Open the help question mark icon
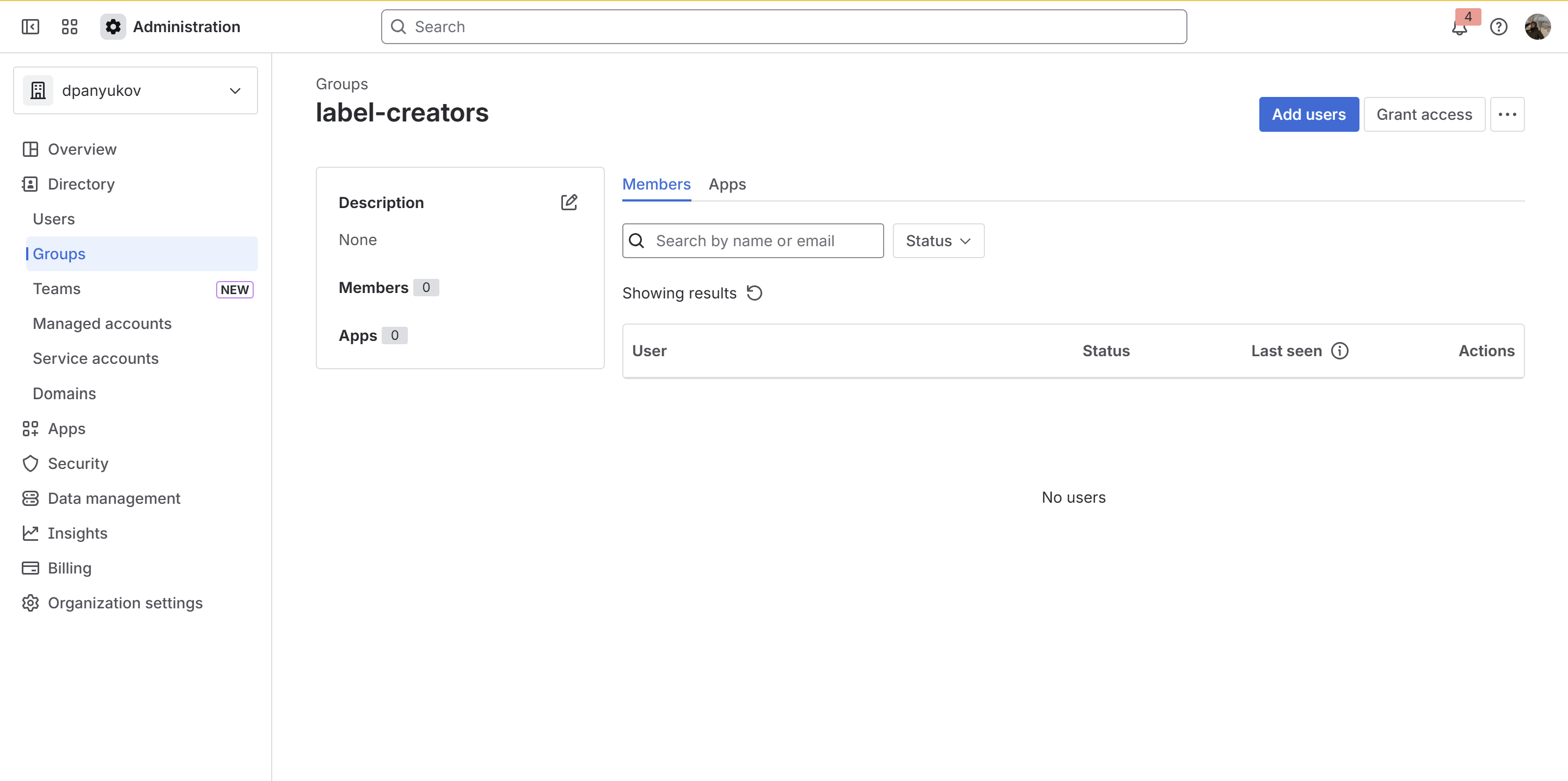The width and height of the screenshot is (1568, 781). [1499, 27]
